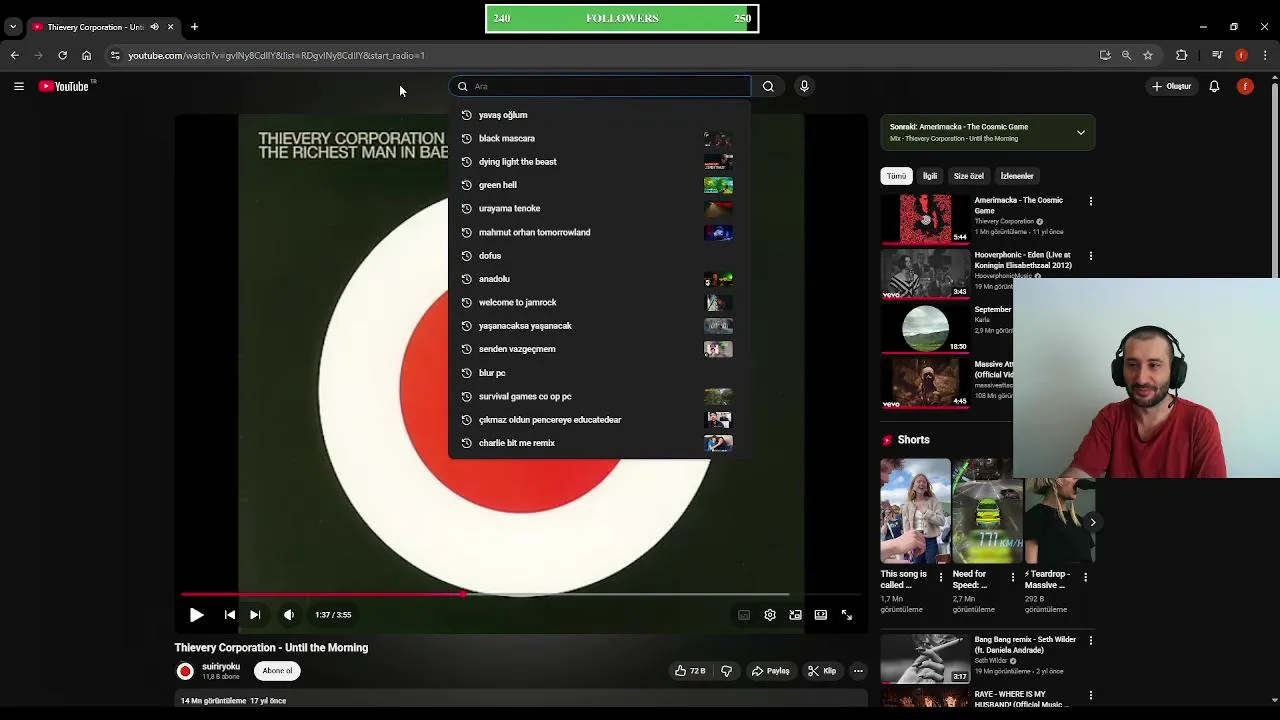The height and width of the screenshot is (720, 1280).
Task: Select the Size özel filter chip
Action: (968, 176)
